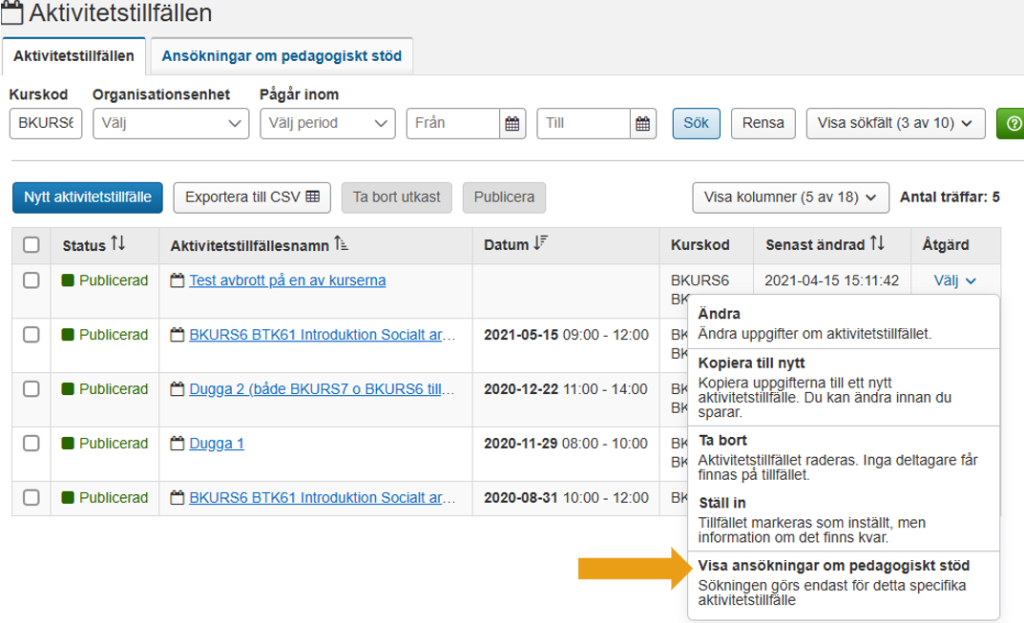Choose Visa ansökningar om pedagogiskt stöd menu item
Viewport: 1024px width, 623px height.
[x=833, y=566]
